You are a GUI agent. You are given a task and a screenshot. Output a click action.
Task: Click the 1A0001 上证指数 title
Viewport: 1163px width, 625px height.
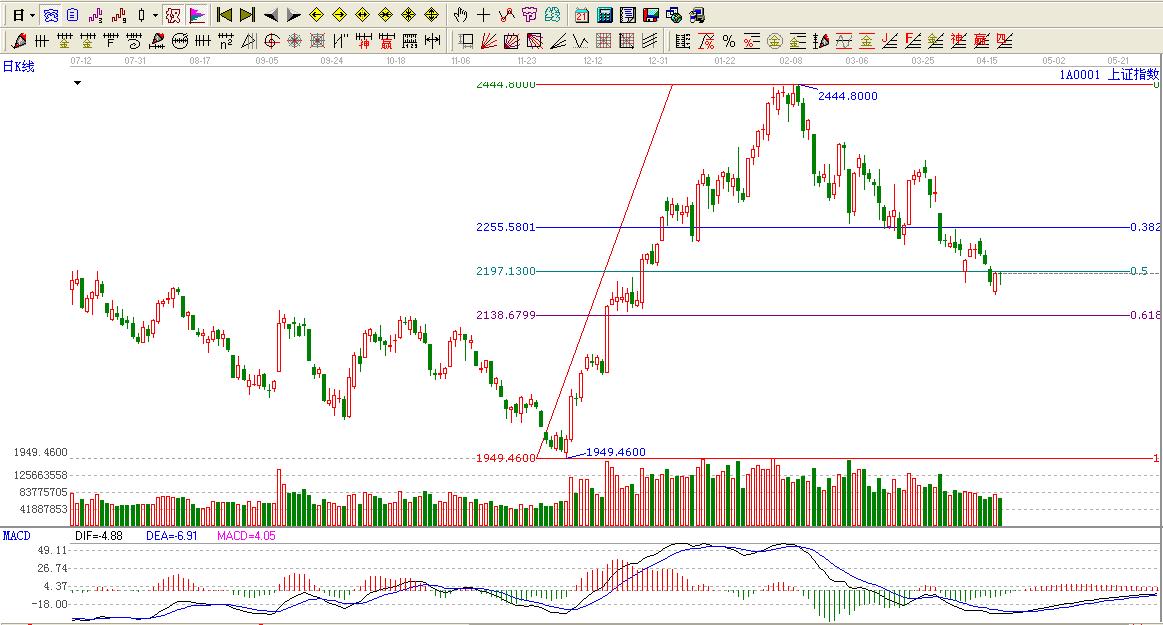coord(1108,74)
